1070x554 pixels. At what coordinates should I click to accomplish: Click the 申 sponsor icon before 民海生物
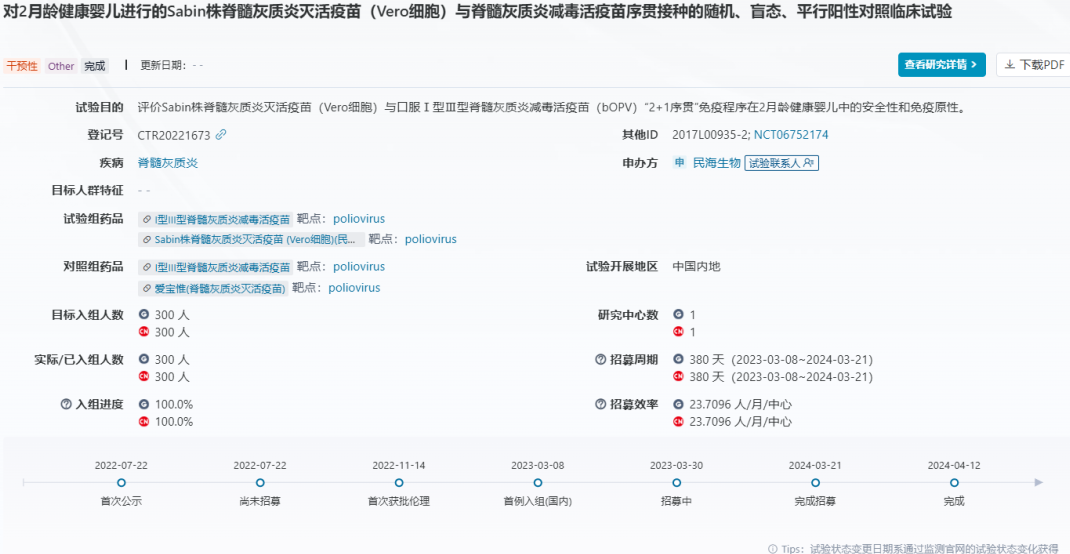(679, 163)
